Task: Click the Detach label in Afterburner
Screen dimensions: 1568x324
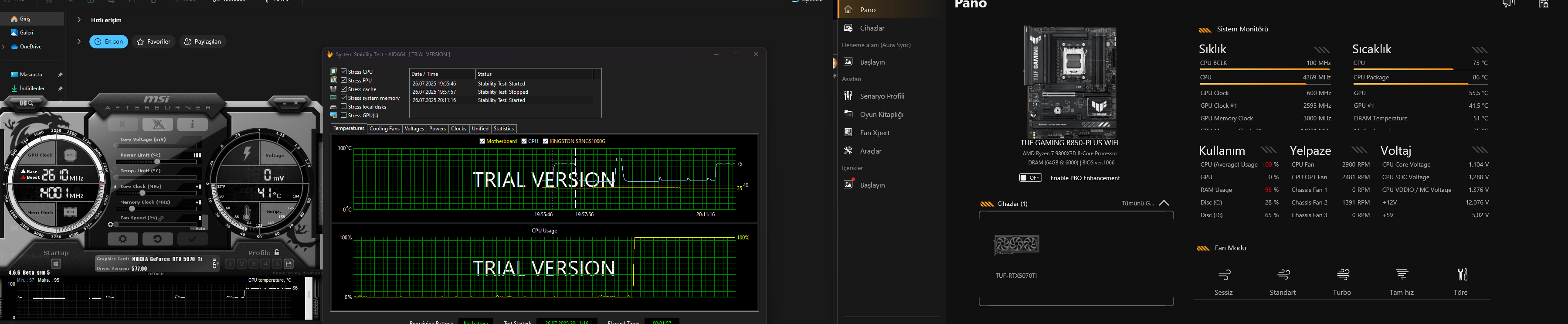Action: 156,274
